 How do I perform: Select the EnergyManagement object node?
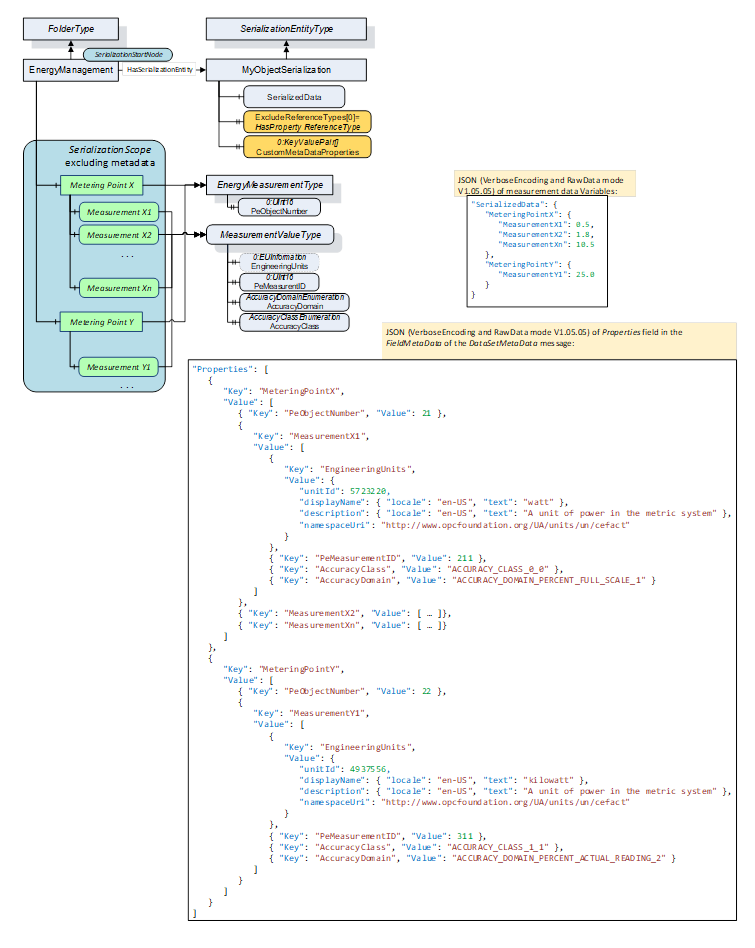click(70, 70)
